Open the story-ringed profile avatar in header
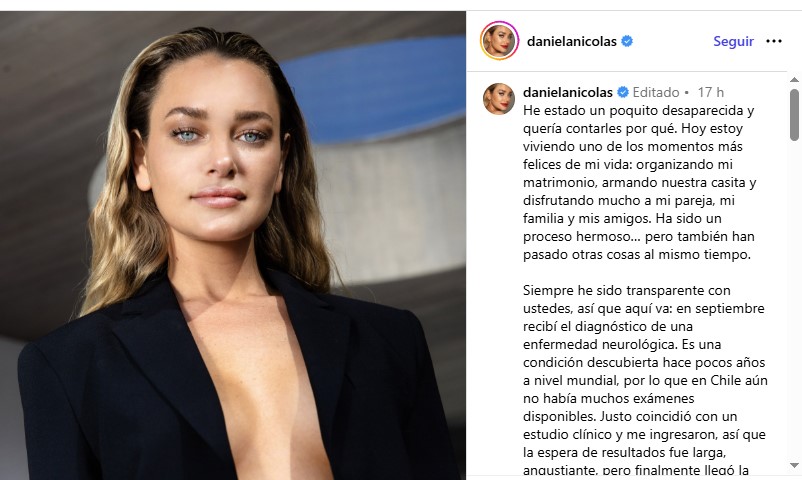The height and width of the screenshot is (480, 802). 499,40
